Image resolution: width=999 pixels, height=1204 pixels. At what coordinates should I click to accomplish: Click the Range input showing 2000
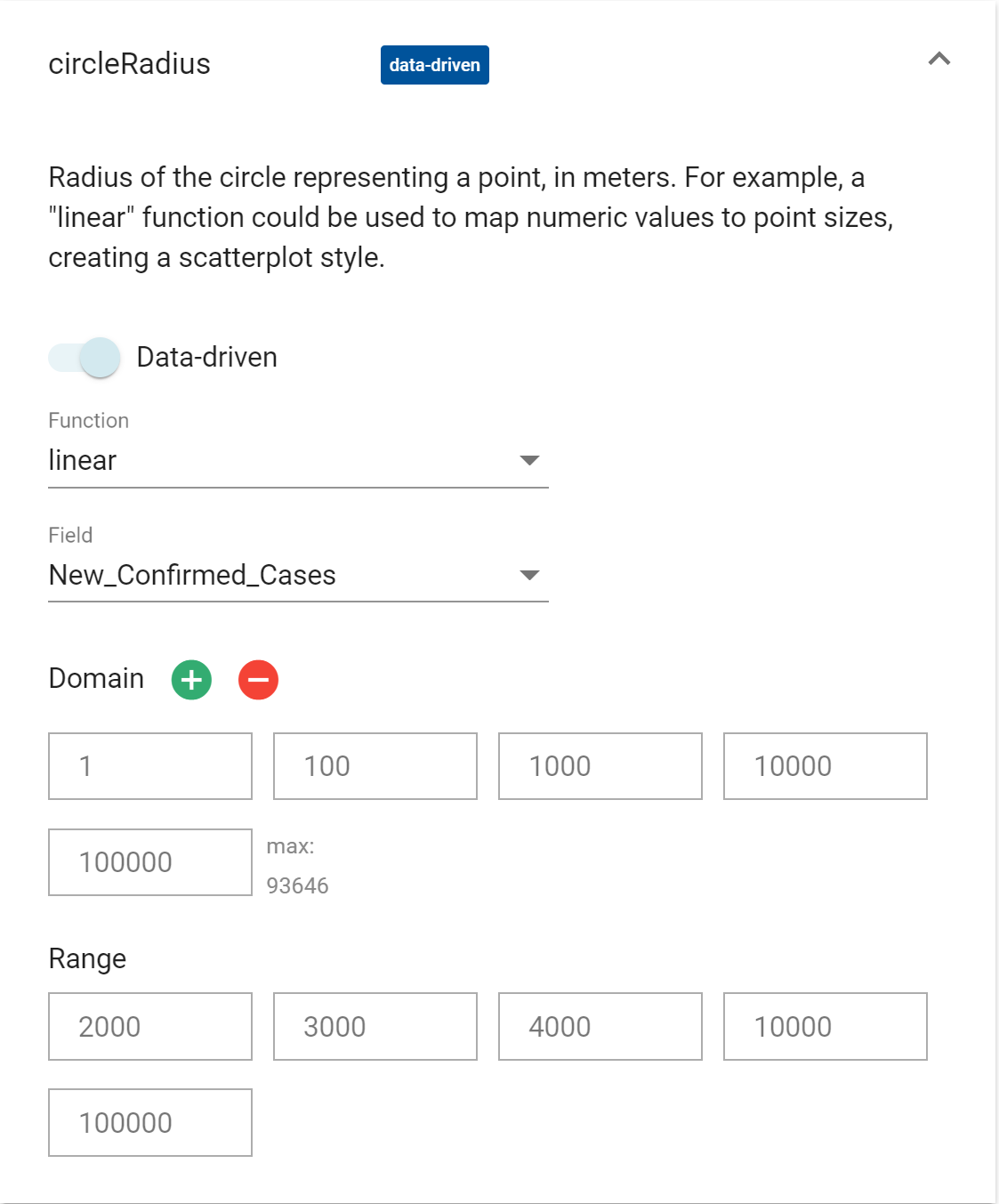click(x=150, y=1027)
